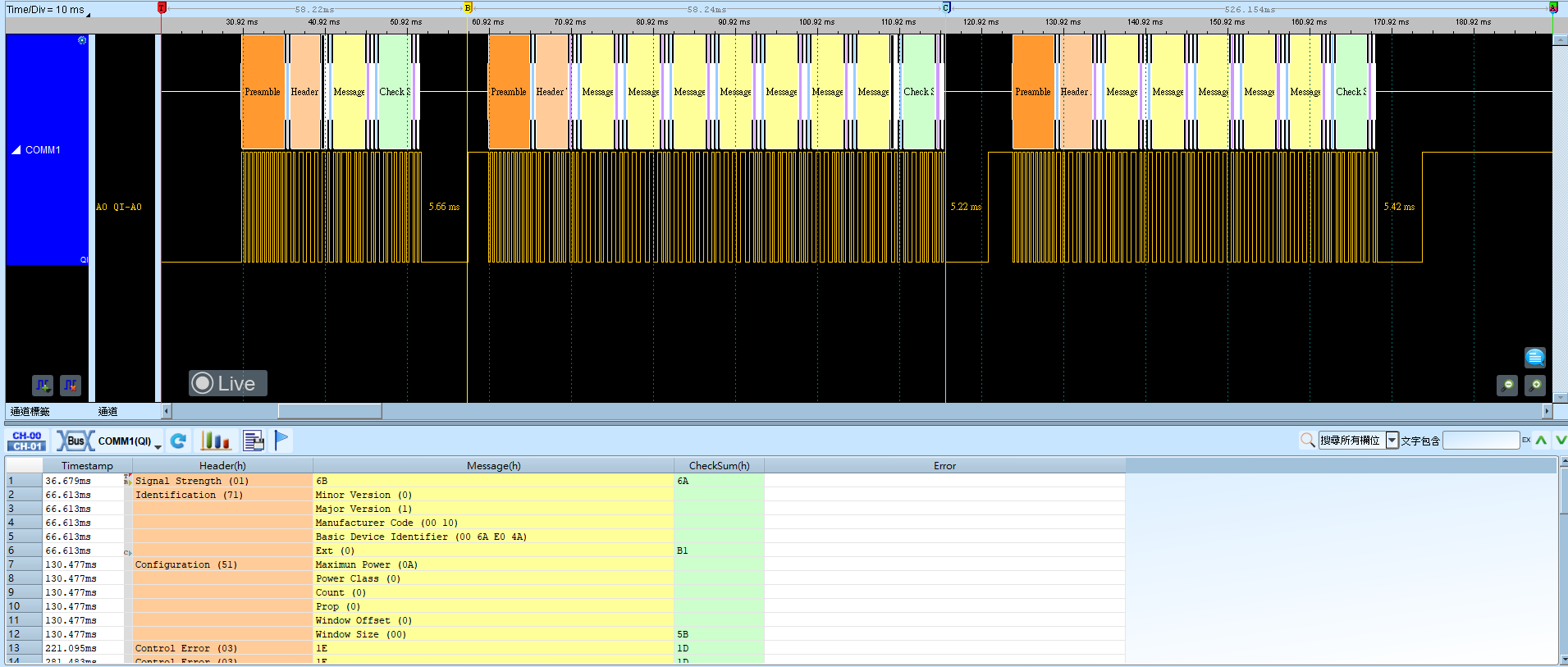
Task: Click the 通道標籤 channel label column header
Action: click(30, 411)
